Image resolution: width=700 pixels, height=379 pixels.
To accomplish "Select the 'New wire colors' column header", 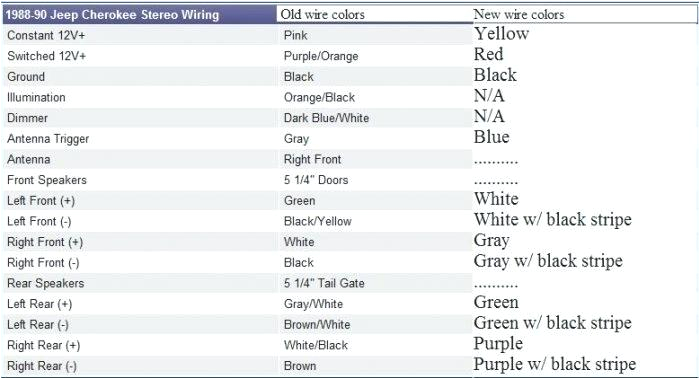I will [519, 14].
